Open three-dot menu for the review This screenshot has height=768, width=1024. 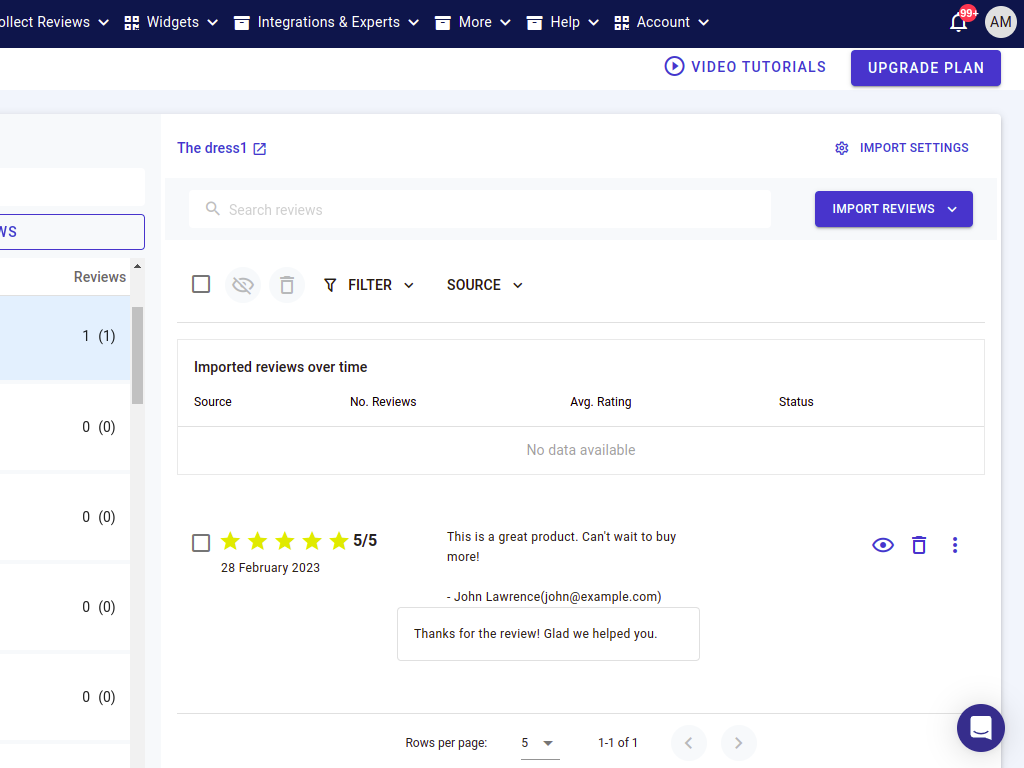click(955, 545)
